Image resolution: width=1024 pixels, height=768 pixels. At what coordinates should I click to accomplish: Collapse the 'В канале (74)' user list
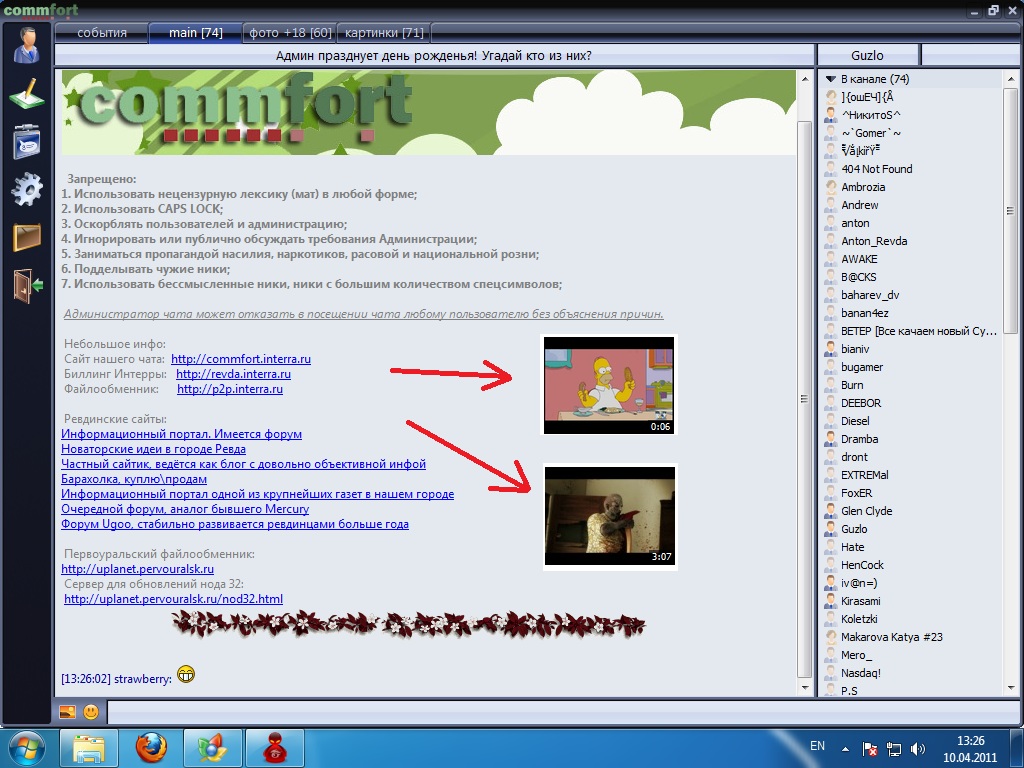[x=830, y=79]
